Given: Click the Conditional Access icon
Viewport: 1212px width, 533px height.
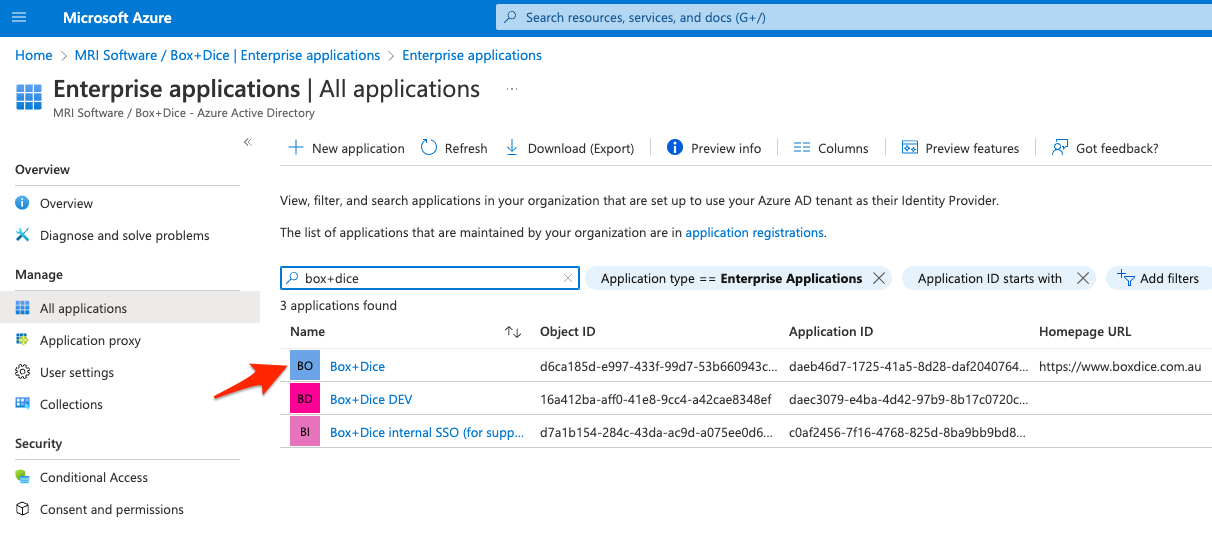Looking at the screenshot, I should click(x=22, y=477).
